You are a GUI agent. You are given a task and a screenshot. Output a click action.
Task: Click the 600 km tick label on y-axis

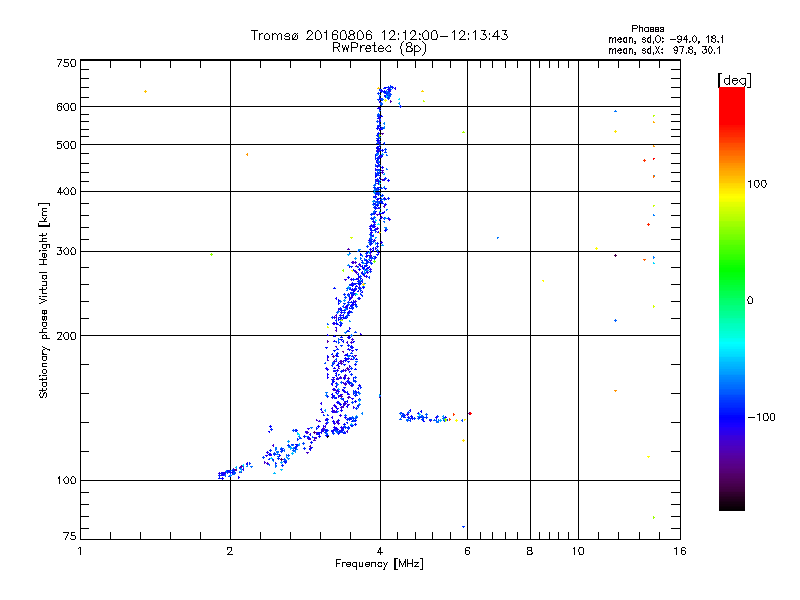point(66,107)
